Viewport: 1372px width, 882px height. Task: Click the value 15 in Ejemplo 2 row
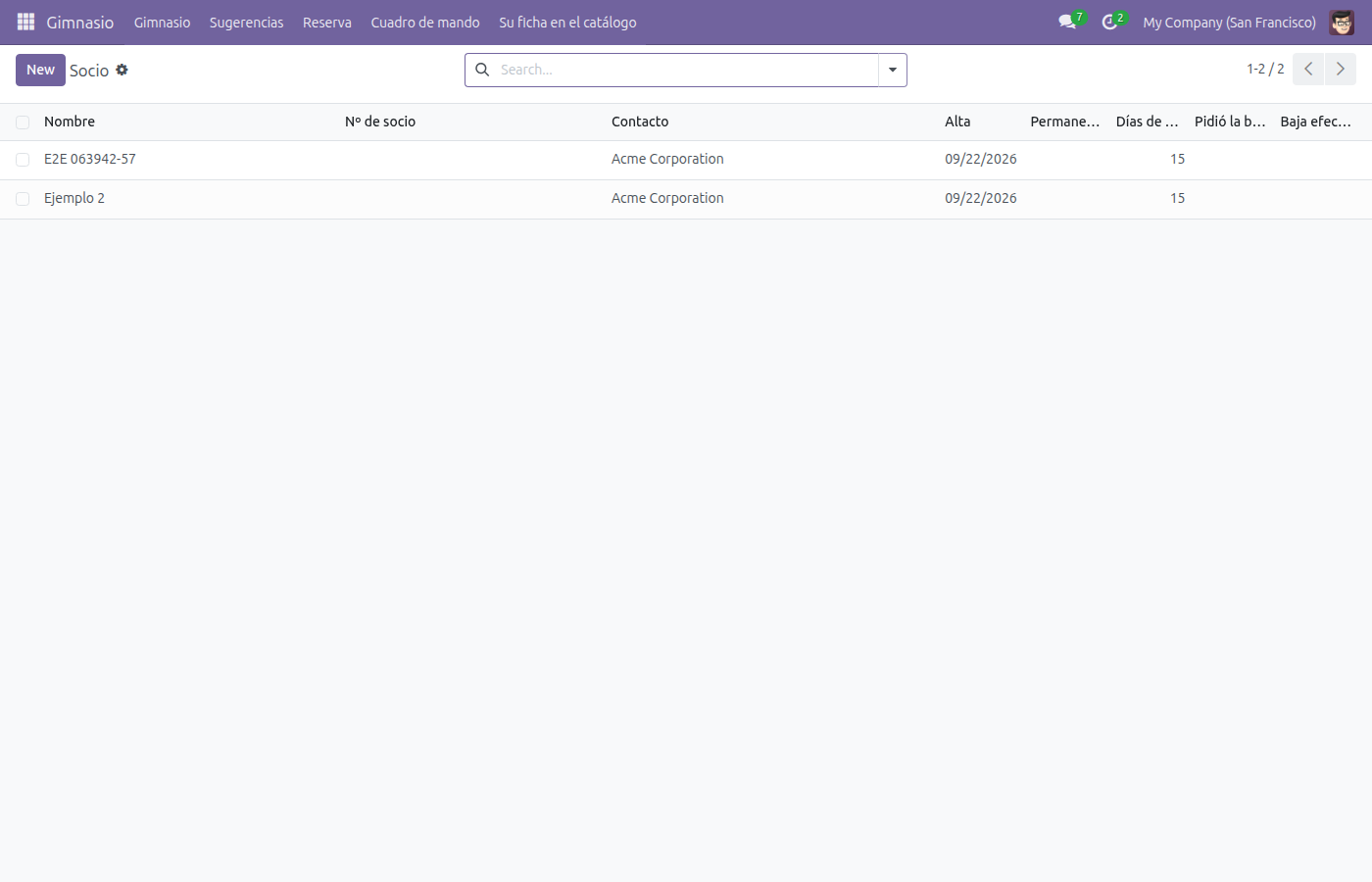(1177, 198)
